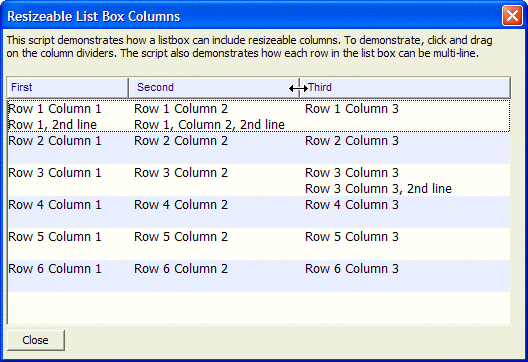Select the Row 5 Column 2 cell

[x=181, y=237]
